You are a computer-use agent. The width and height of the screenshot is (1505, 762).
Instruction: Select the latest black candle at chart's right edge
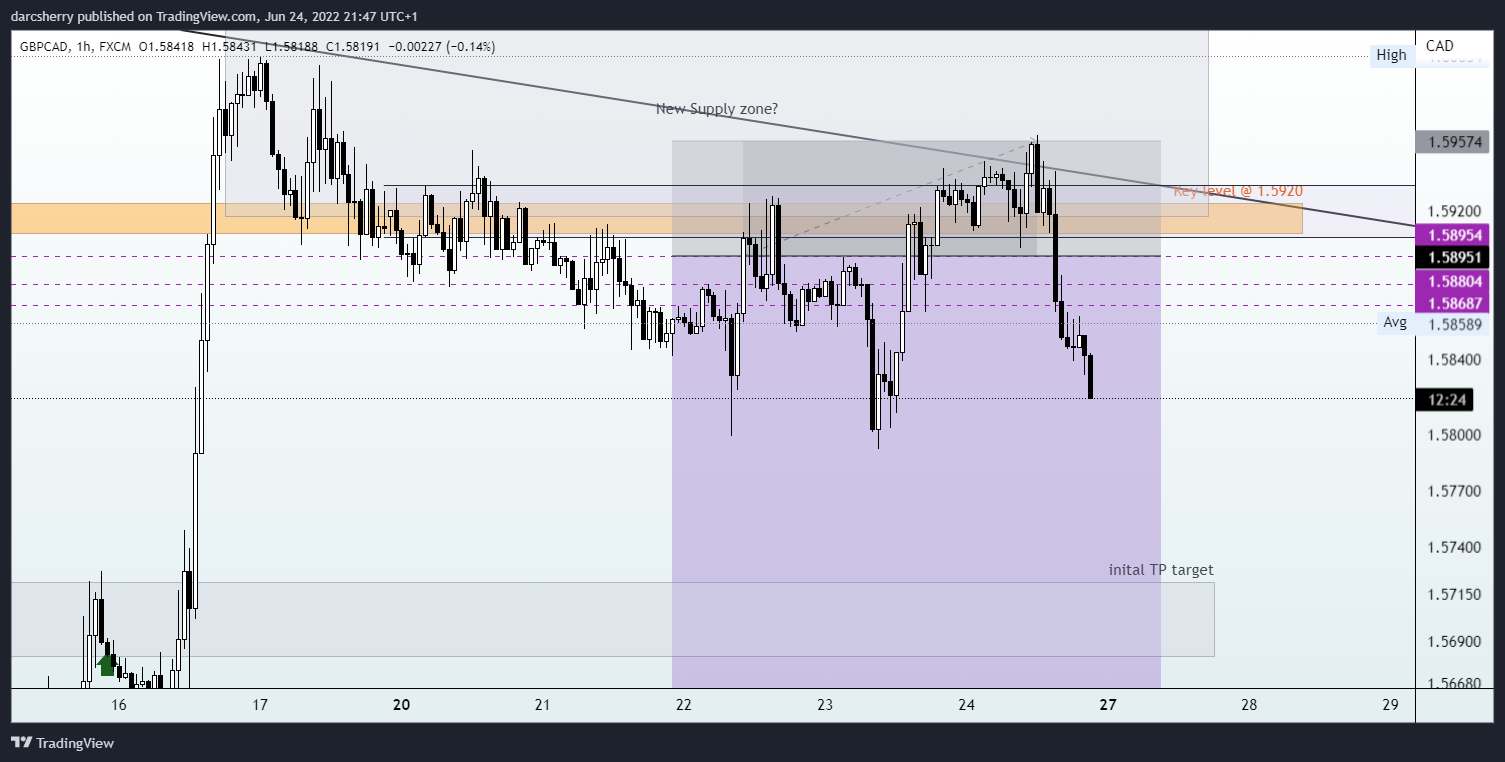tap(1090, 376)
